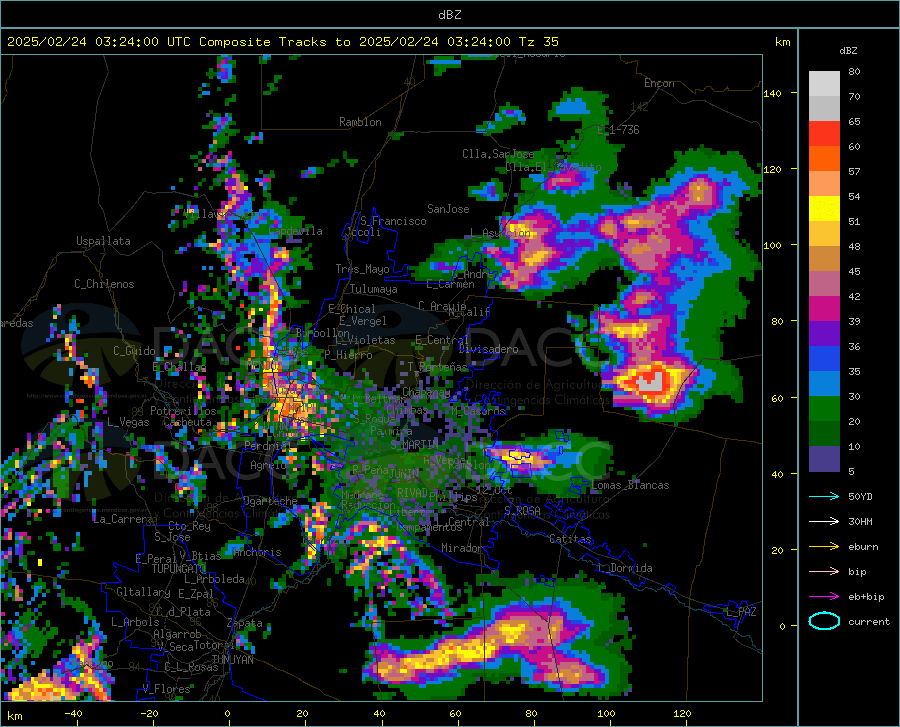Click the Uspallata town label

(103, 241)
